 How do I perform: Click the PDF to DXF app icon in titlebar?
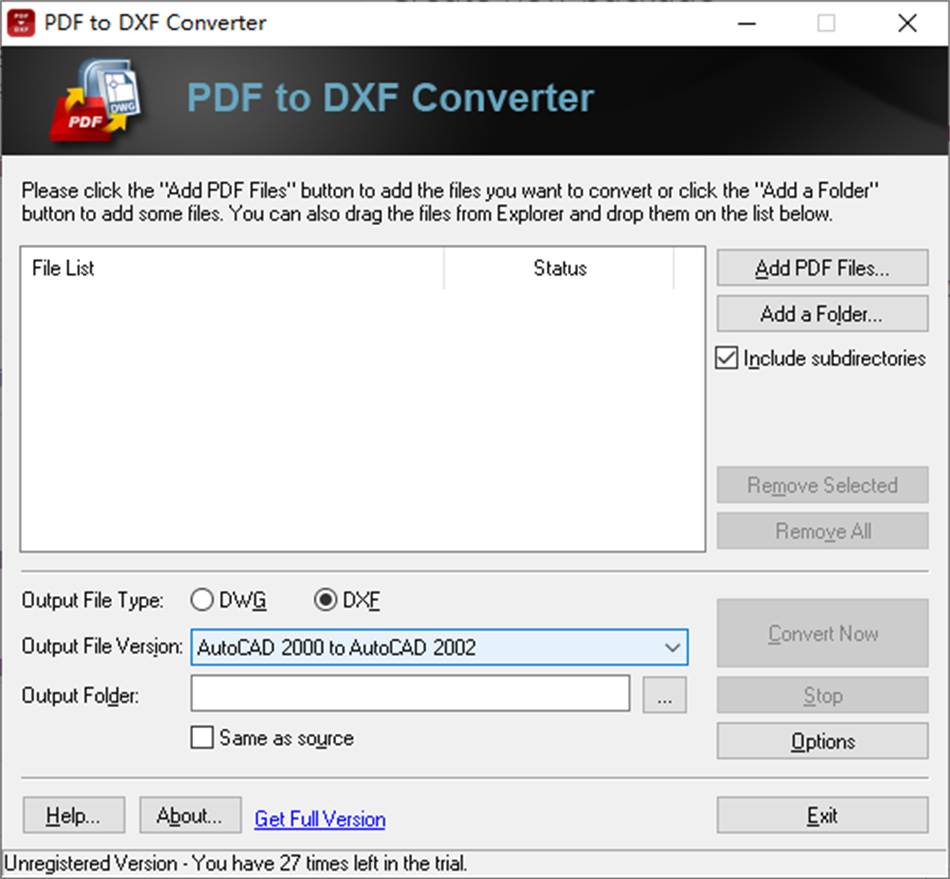coord(21,22)
